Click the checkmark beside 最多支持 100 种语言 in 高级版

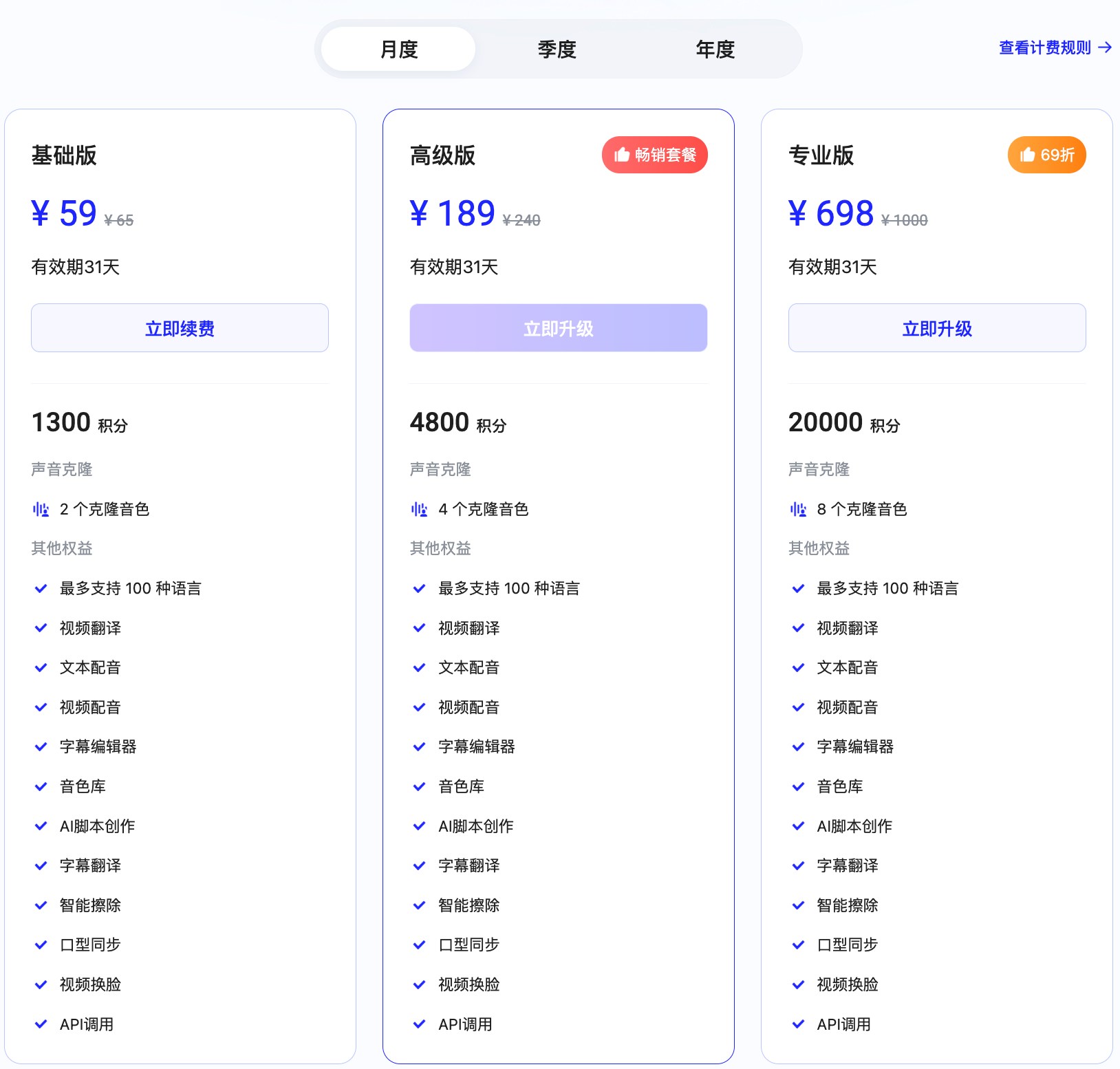(x=419, y=589)
